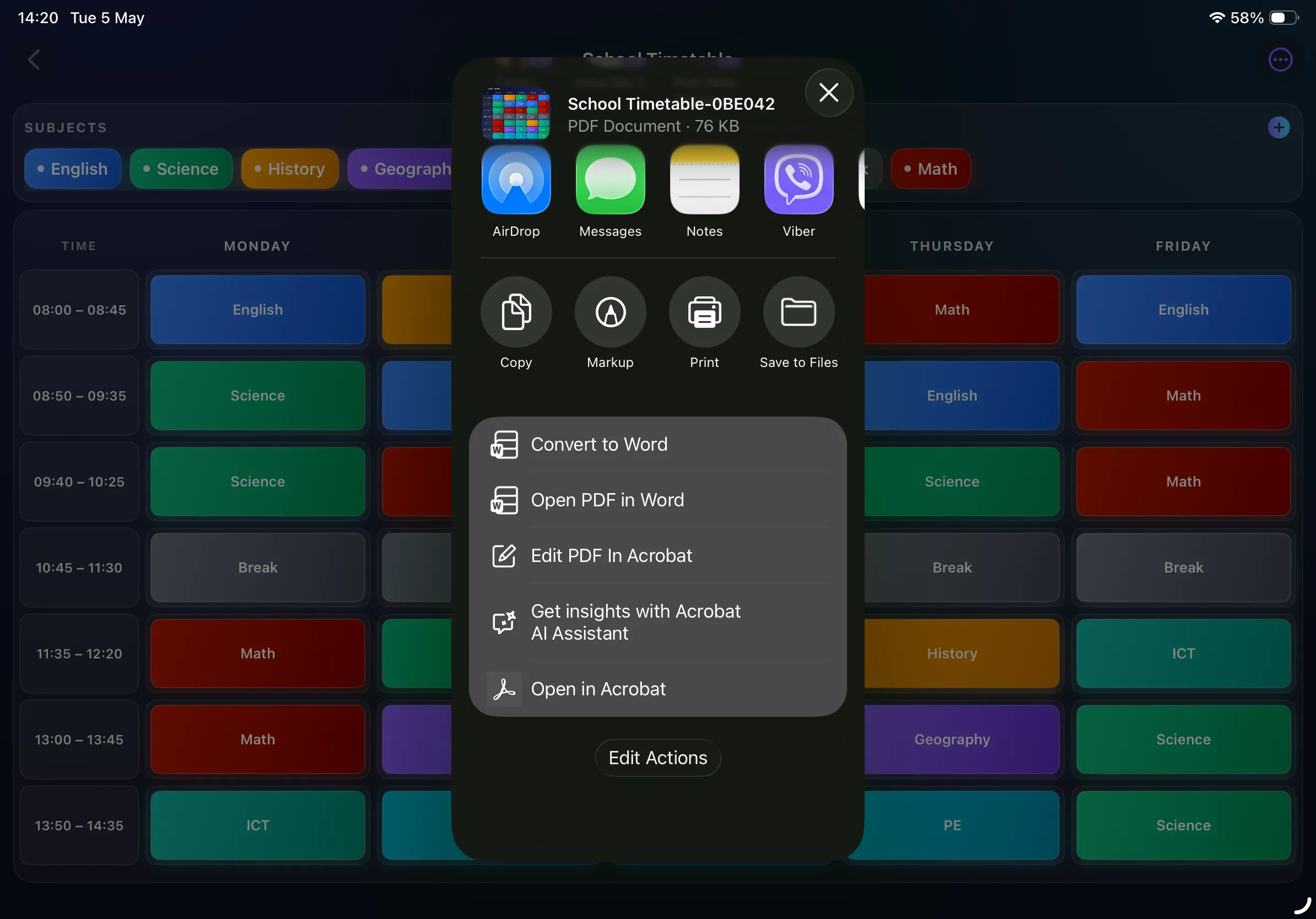
Task: Open Markup for the PDF
Action: [x=610, y=312]
